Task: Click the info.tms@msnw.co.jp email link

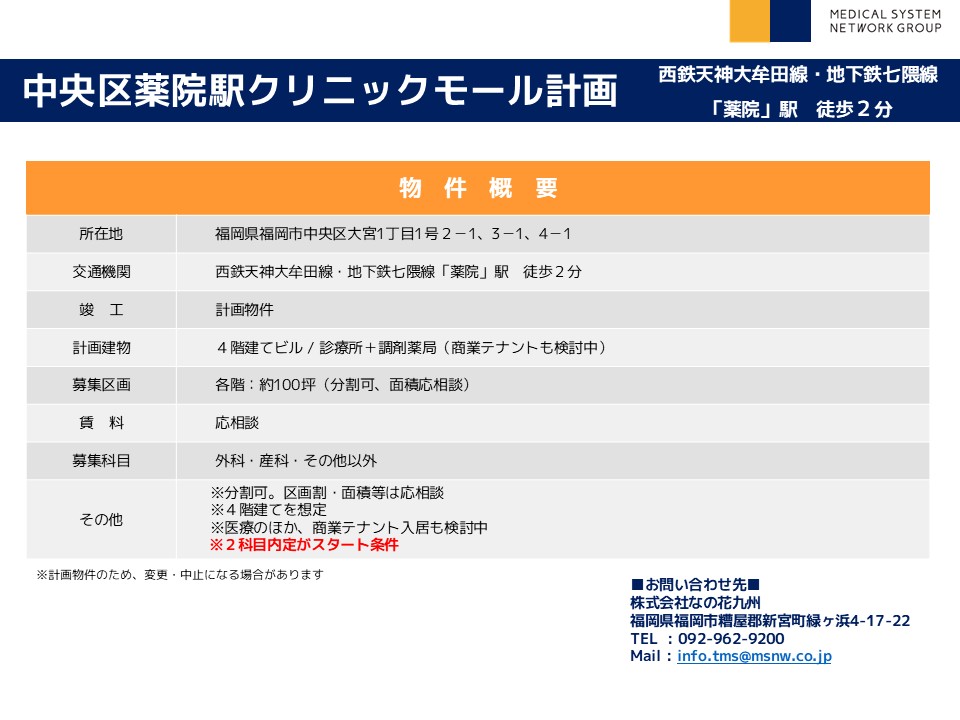Action: coord(754,656)
